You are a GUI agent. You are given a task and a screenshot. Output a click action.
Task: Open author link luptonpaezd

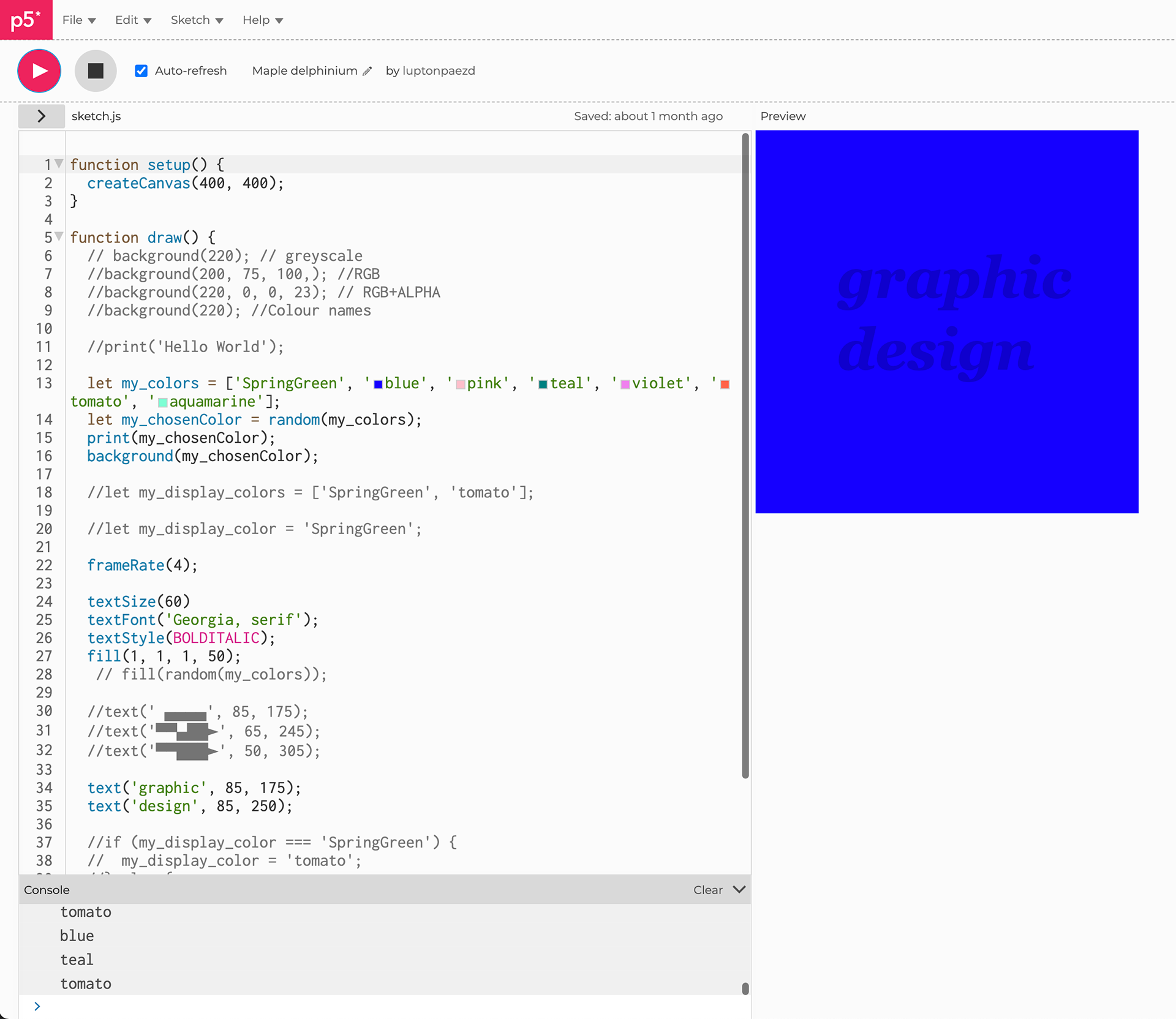(x=439, y=70)
